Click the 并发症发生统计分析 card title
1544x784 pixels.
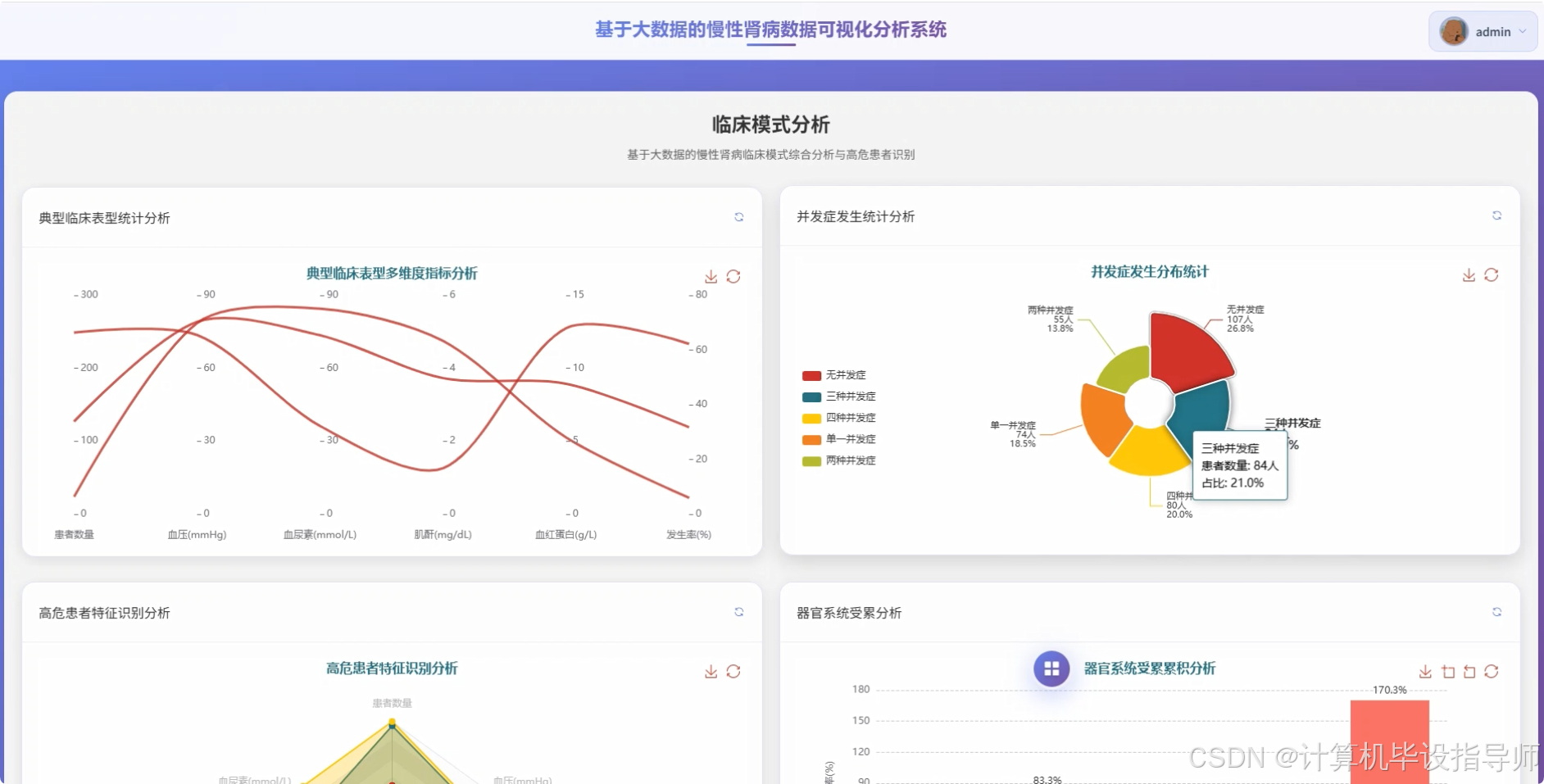[x=856, y=216]
